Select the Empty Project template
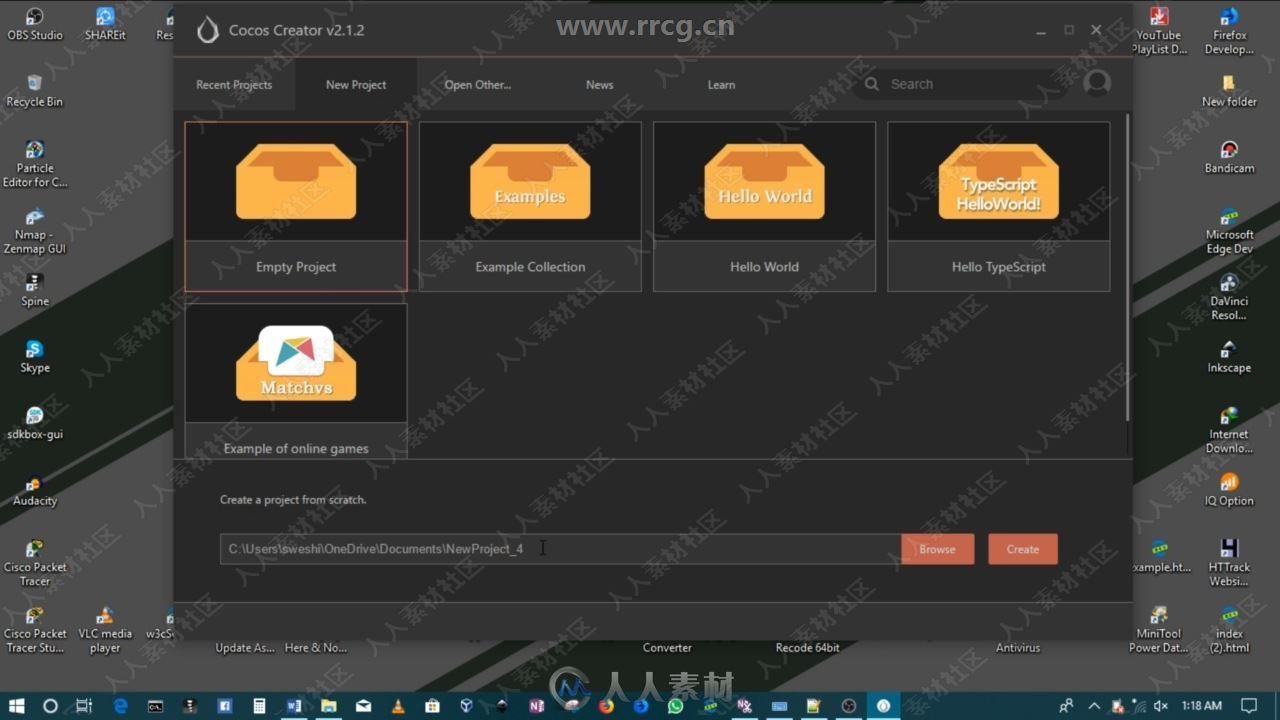The height and width of the screenshot is (720, 1280). click(x=296, y=207)
